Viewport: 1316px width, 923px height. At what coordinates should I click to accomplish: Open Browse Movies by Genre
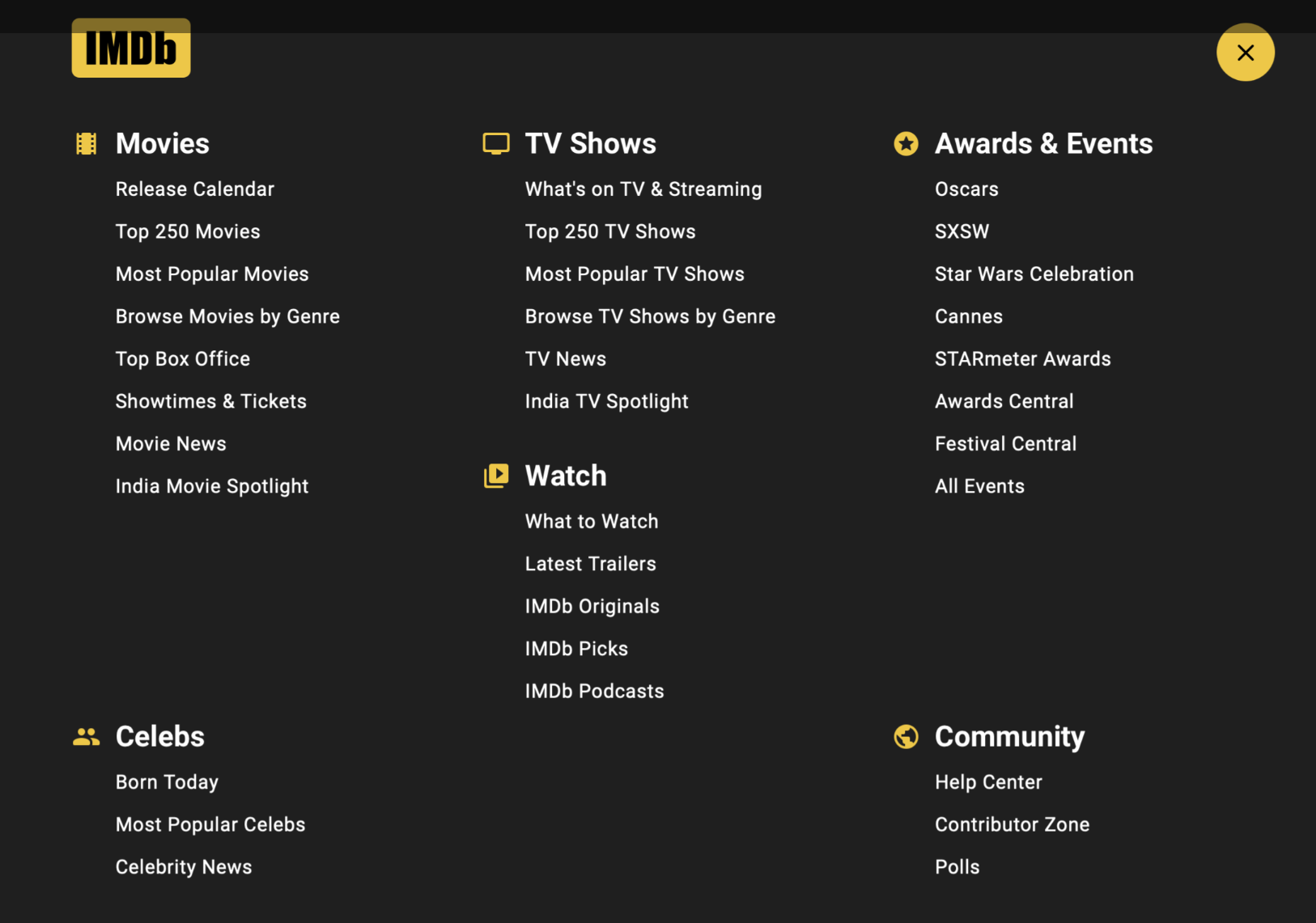click(x=227, y=317)
